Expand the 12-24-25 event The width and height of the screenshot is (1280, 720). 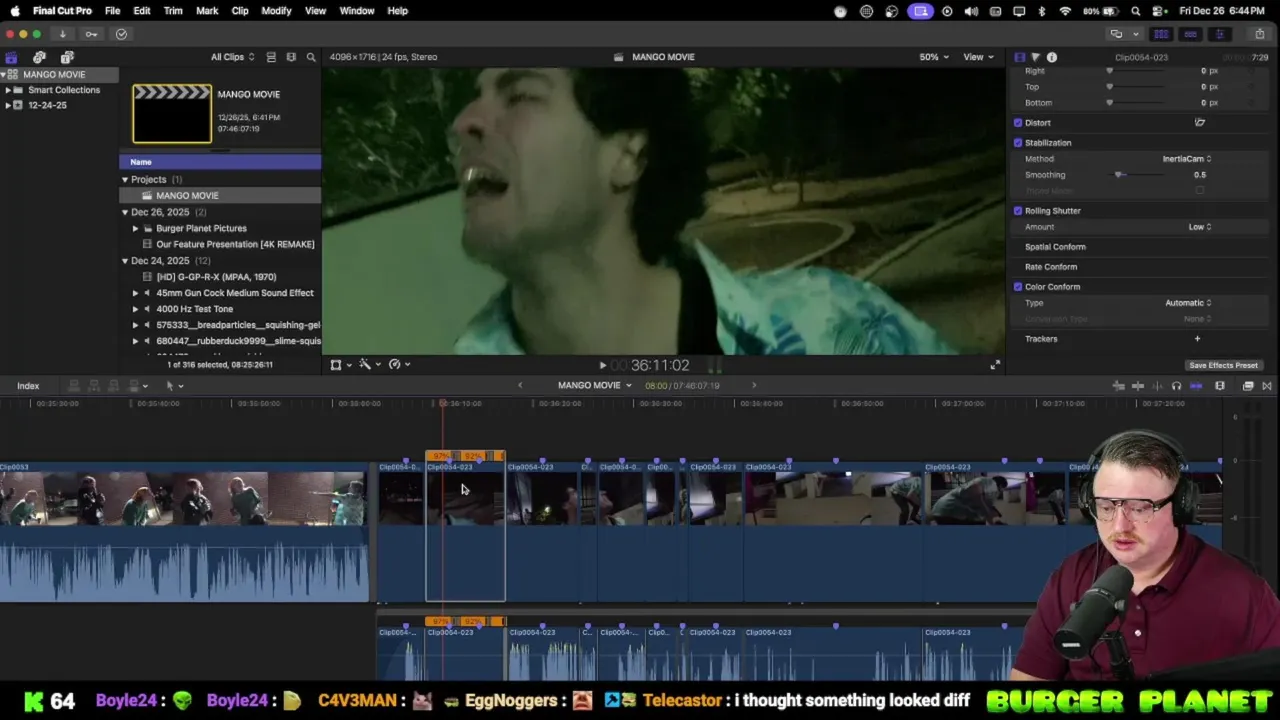click(x=7, y=105)
